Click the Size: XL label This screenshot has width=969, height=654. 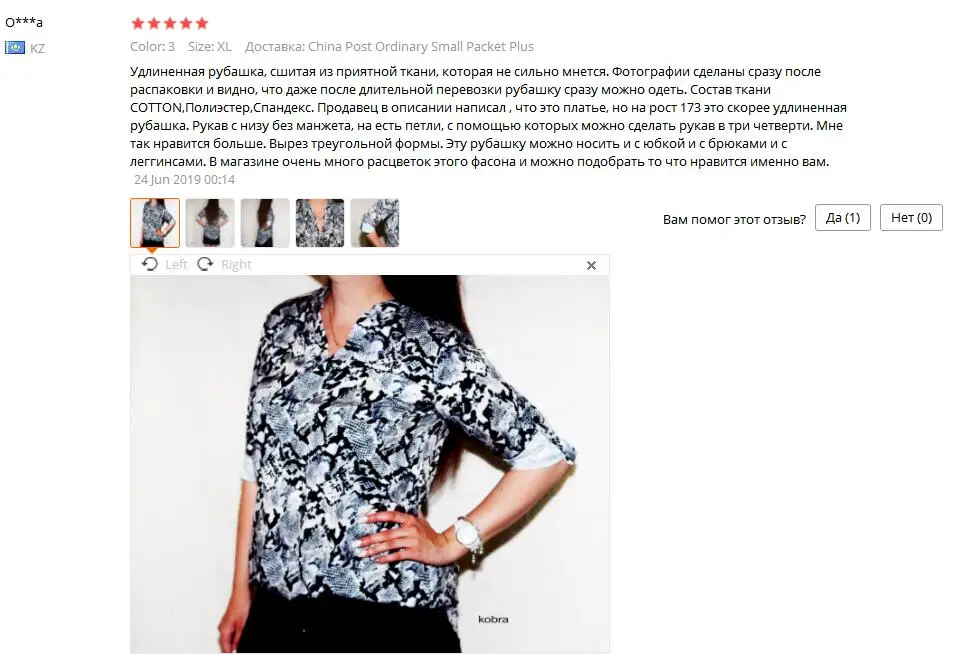click(x=210, y=46)
